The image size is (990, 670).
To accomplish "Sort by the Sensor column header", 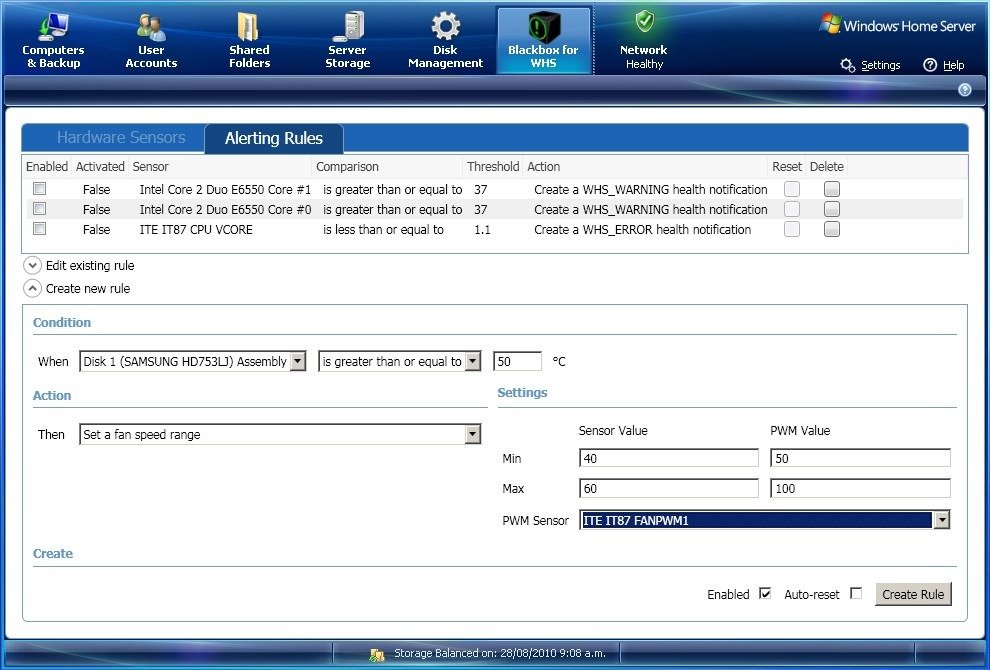I will pyautogui.click(x=220, y=167).
